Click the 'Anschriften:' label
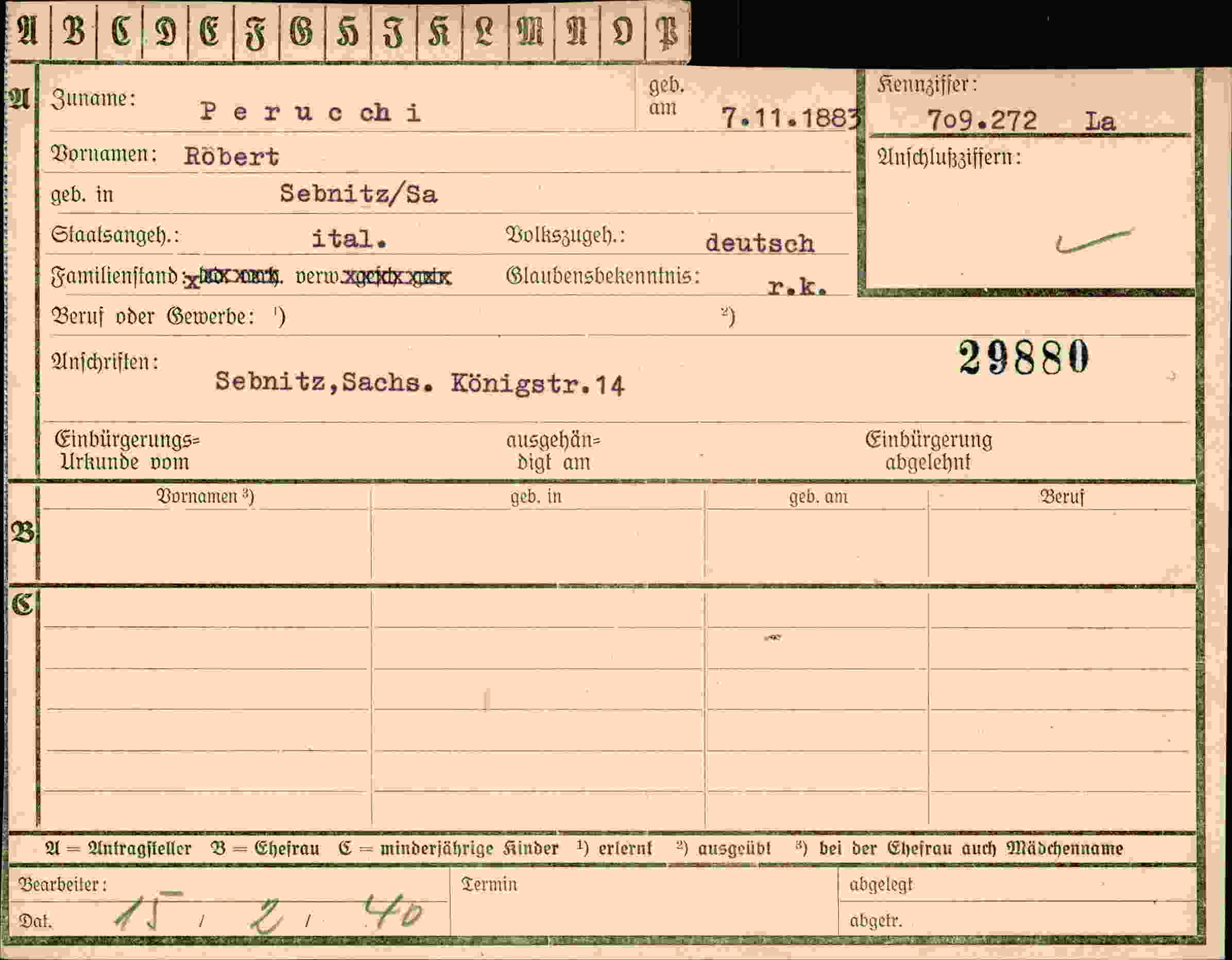This screenshot has height=960, width=1232. pyautogui.click(x=105, y=362)
